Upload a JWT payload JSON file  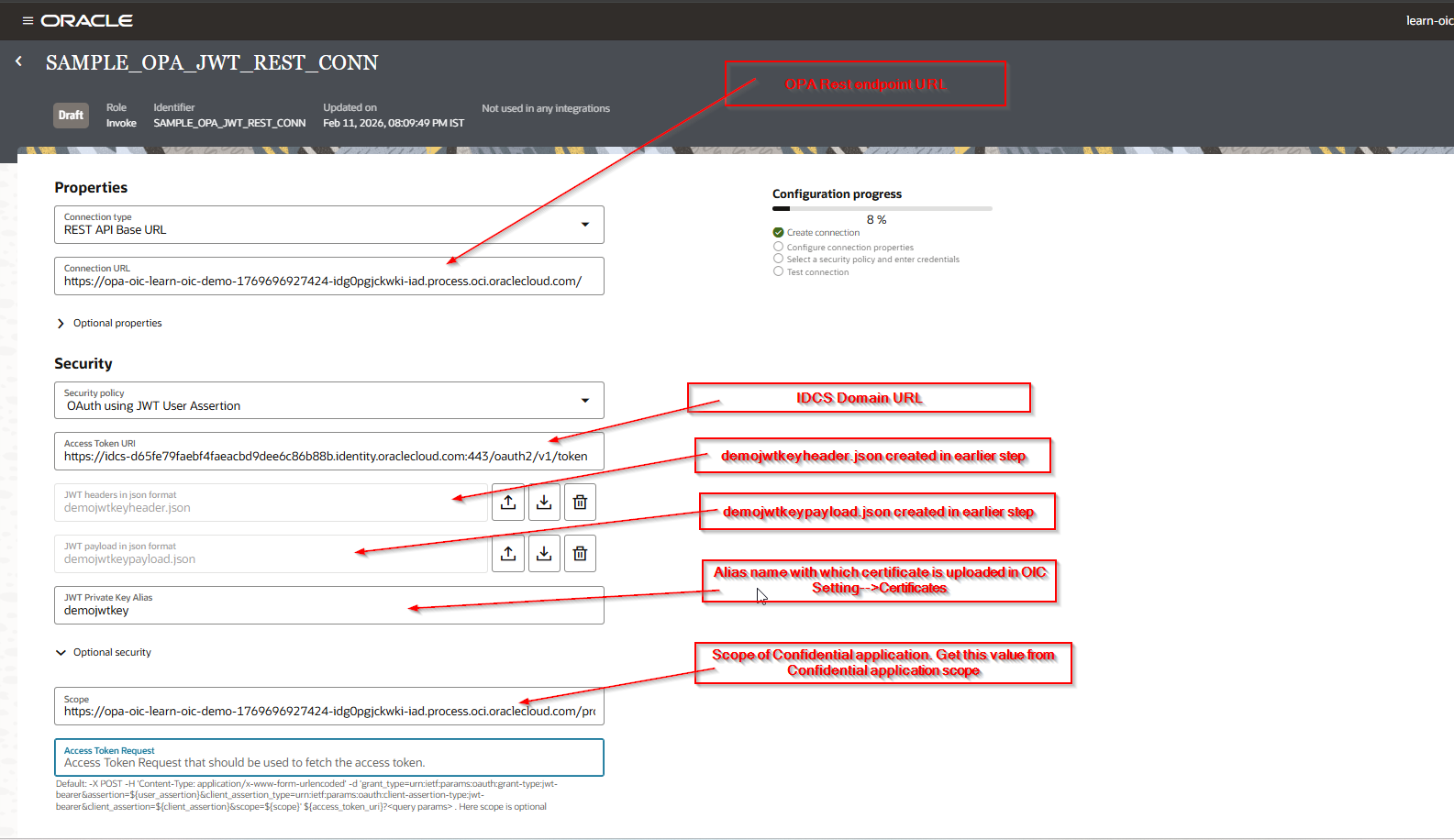coord(508,553)
